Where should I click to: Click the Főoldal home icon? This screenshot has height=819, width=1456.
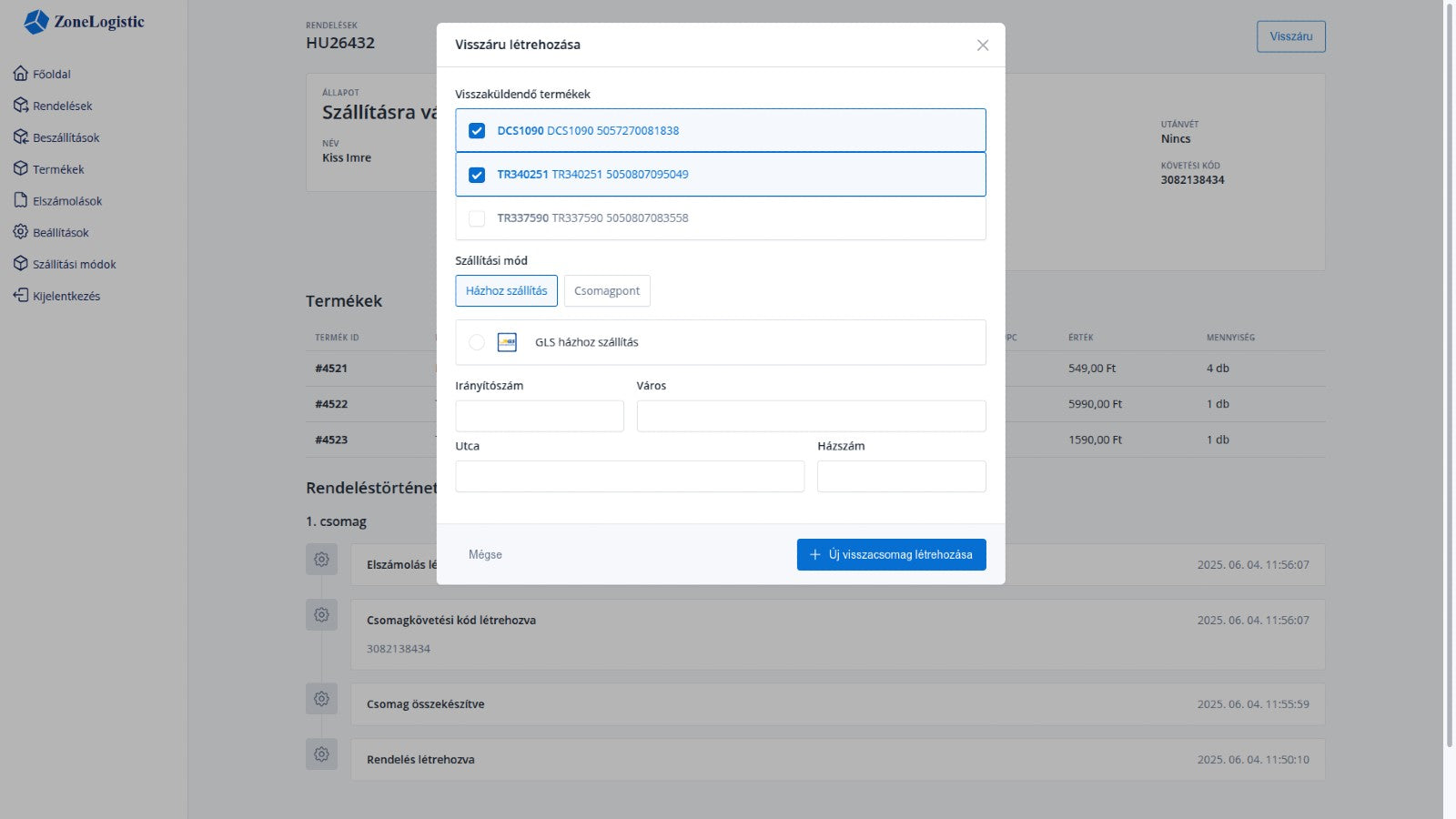click(x=21, y=74)
